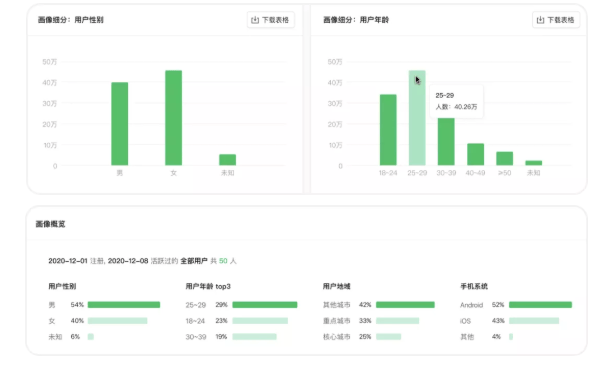Click the 女 axis label in gender chart
Screen dimensions: 614x365
(173, 173)
